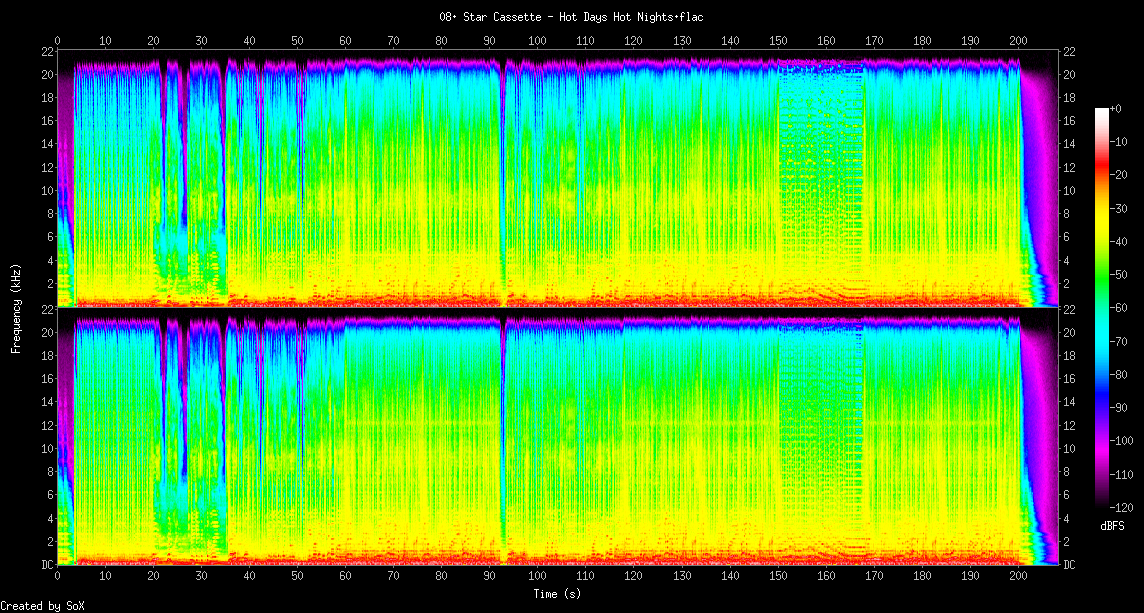The width and height of the screenshot is (1144, 613).
Task: Click the "dBFS" label under the color scale
Action: point(1113,525)
